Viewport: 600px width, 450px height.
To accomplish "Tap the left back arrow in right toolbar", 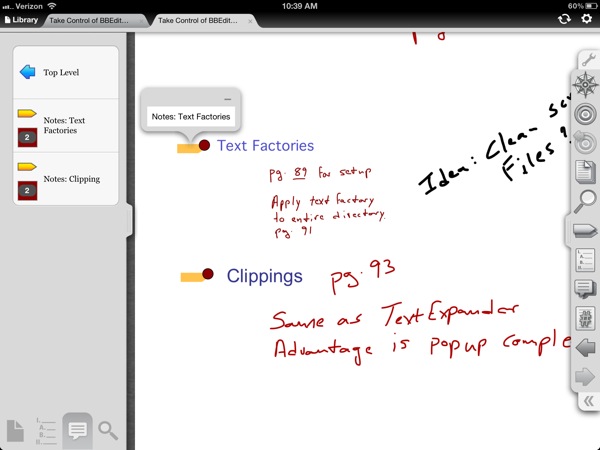I will click(x=585, y=348).
